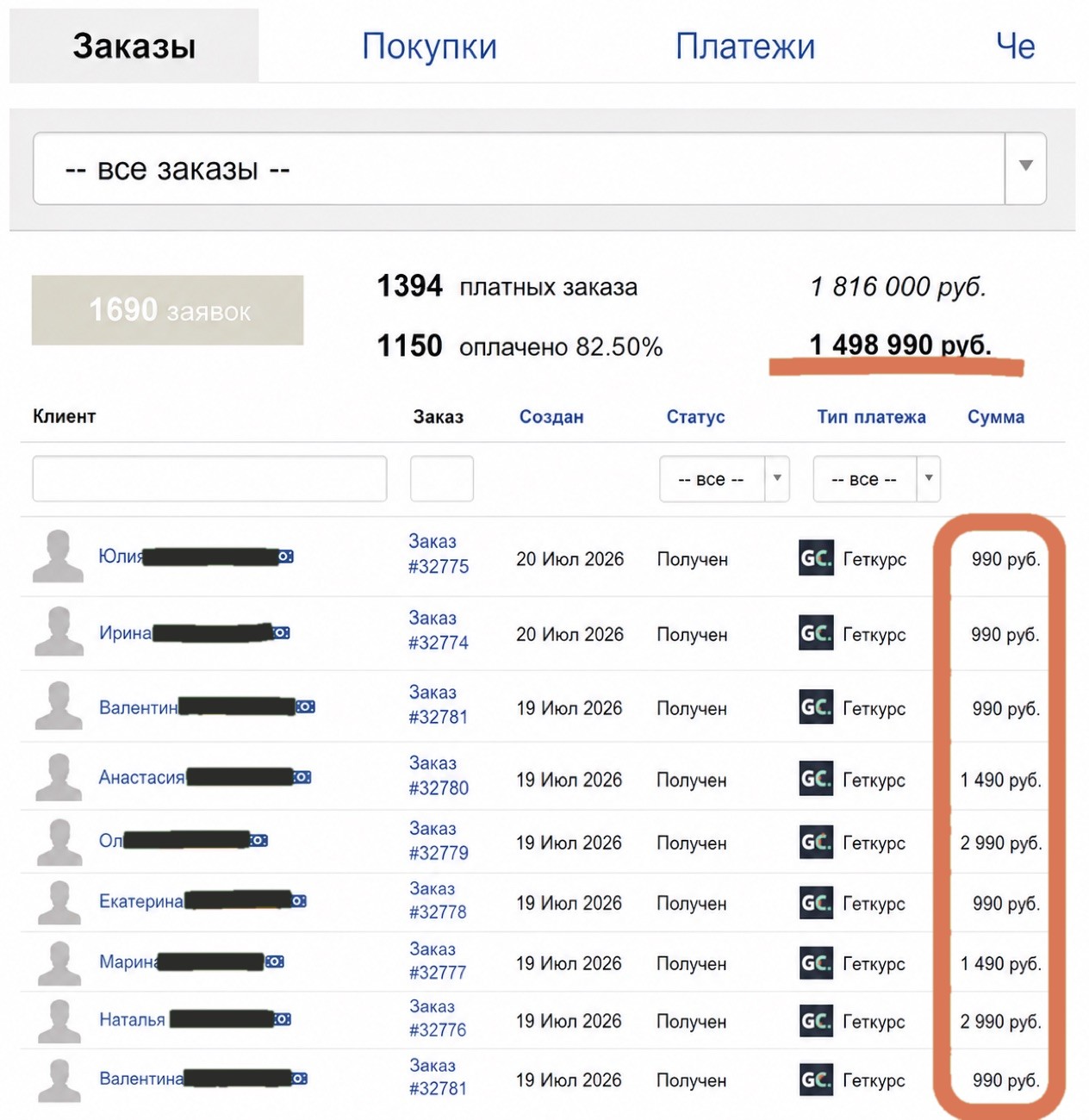The image size is (1089, 1120).
Task: Open client Марина's profile link
Action: point(128,961)
